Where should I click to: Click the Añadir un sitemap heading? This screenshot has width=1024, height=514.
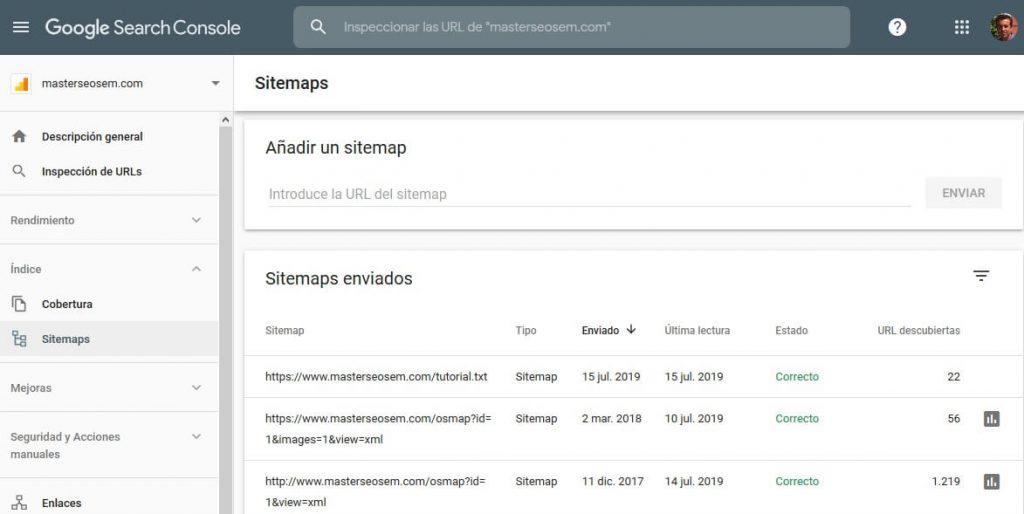point(336,148)
